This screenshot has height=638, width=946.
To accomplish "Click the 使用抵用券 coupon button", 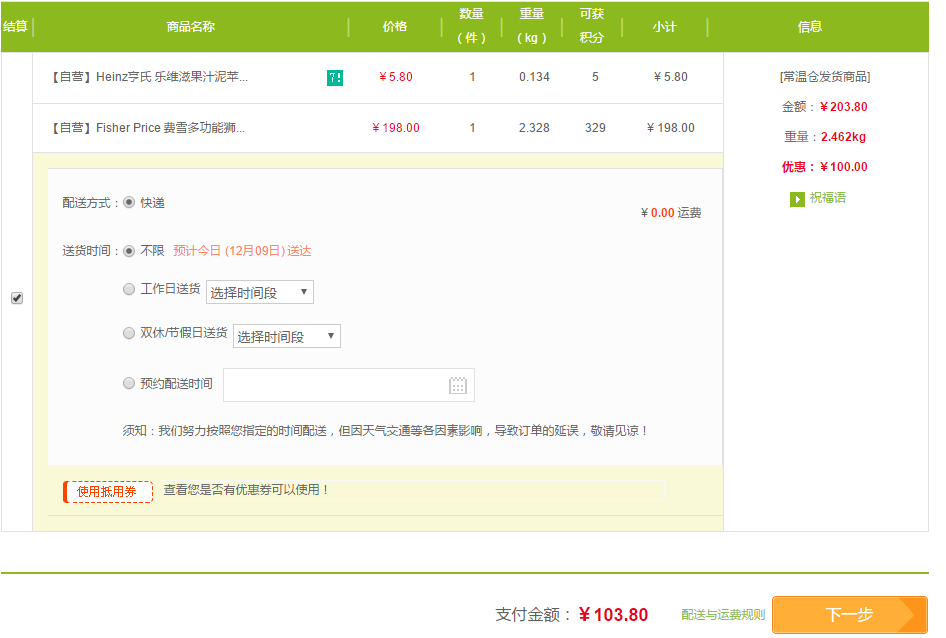I will [x=108, y=492].
